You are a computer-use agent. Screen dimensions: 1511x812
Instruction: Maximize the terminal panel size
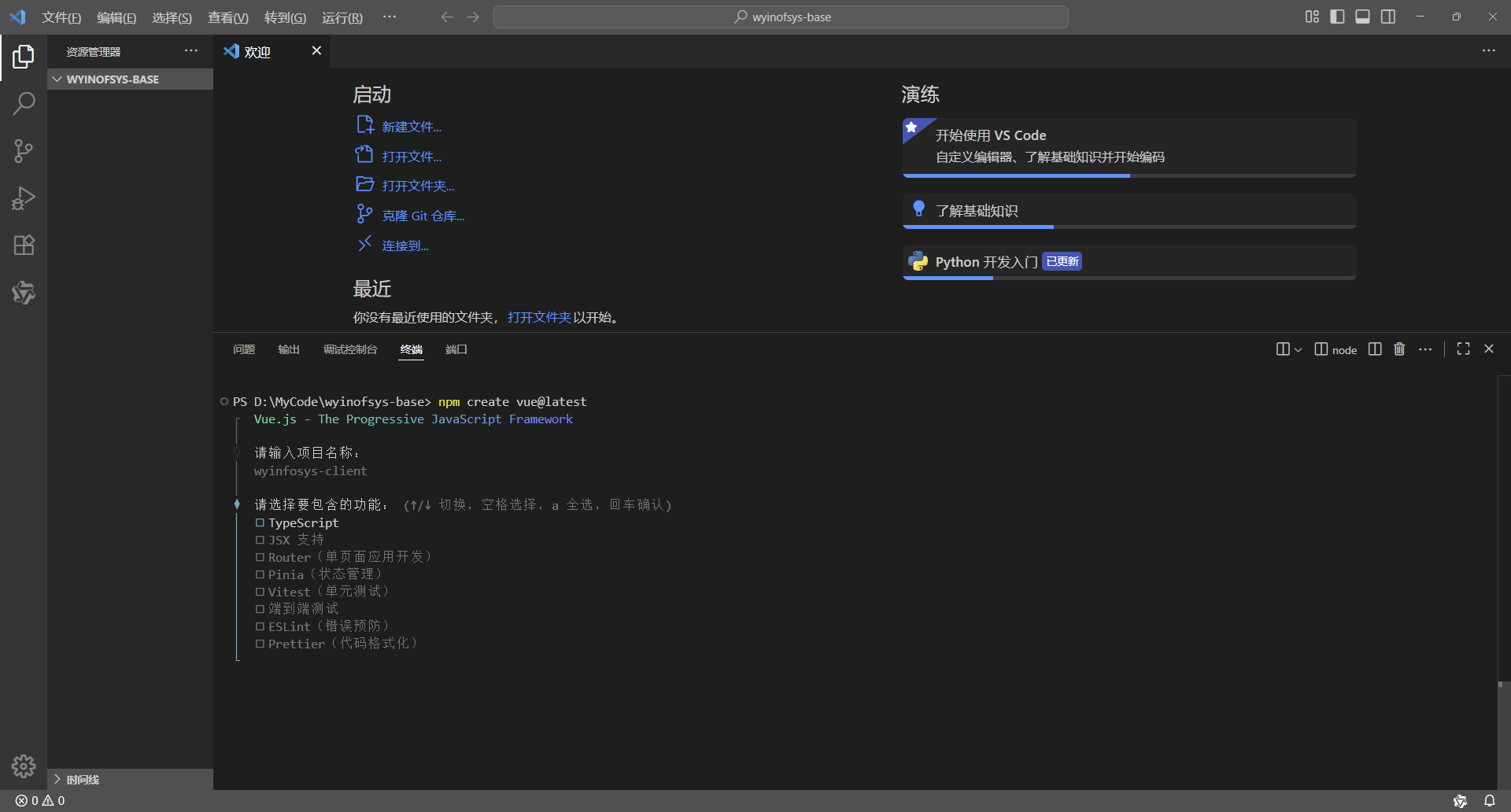[1463, 349]
